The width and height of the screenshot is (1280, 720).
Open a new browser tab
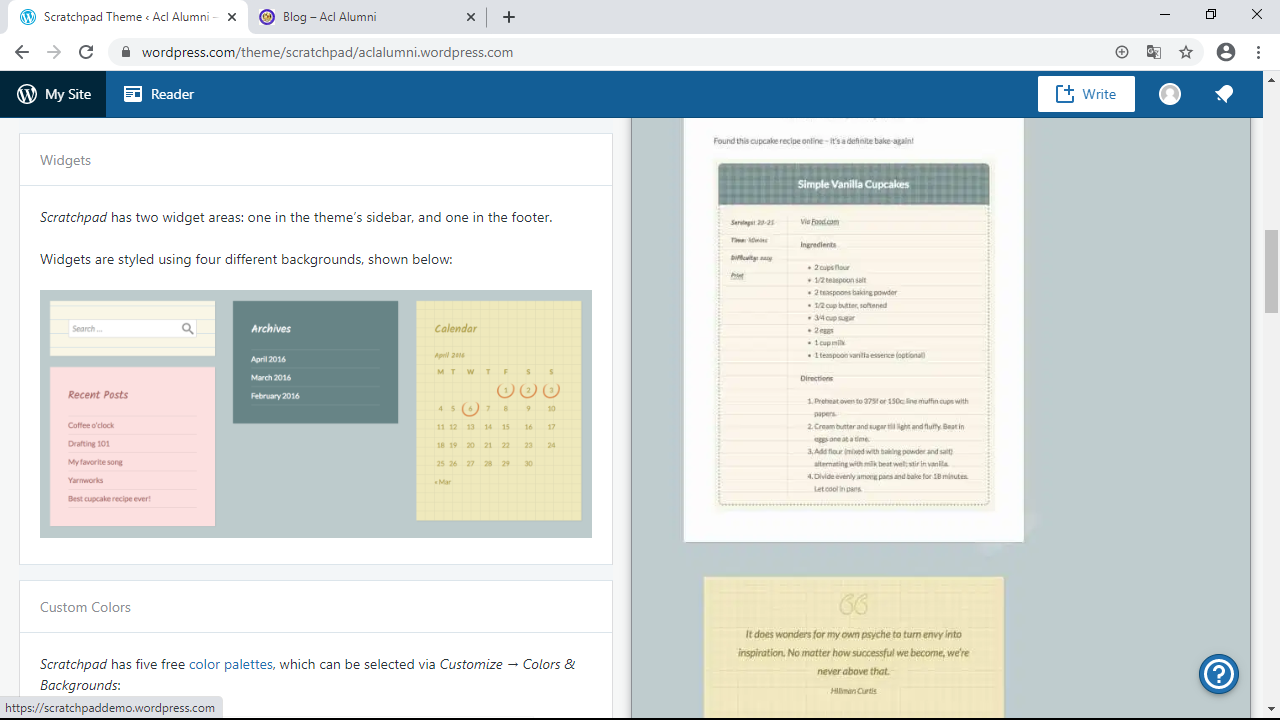coord(509,17)
